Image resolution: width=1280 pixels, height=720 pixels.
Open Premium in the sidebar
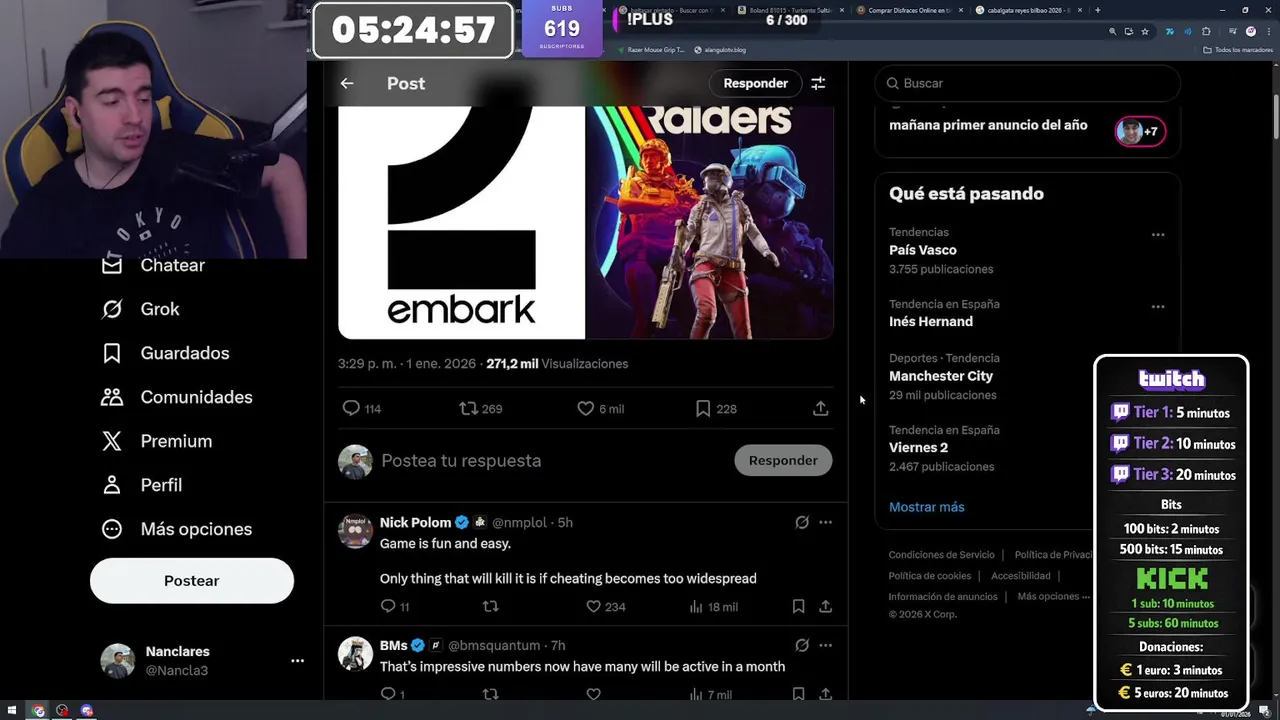coord(156,441)
